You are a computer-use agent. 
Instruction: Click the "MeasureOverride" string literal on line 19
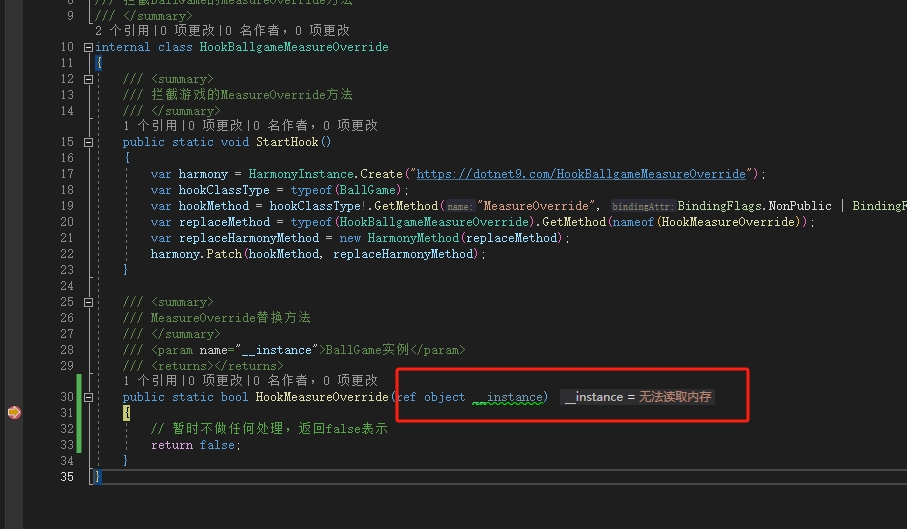[x=536, y=206]
